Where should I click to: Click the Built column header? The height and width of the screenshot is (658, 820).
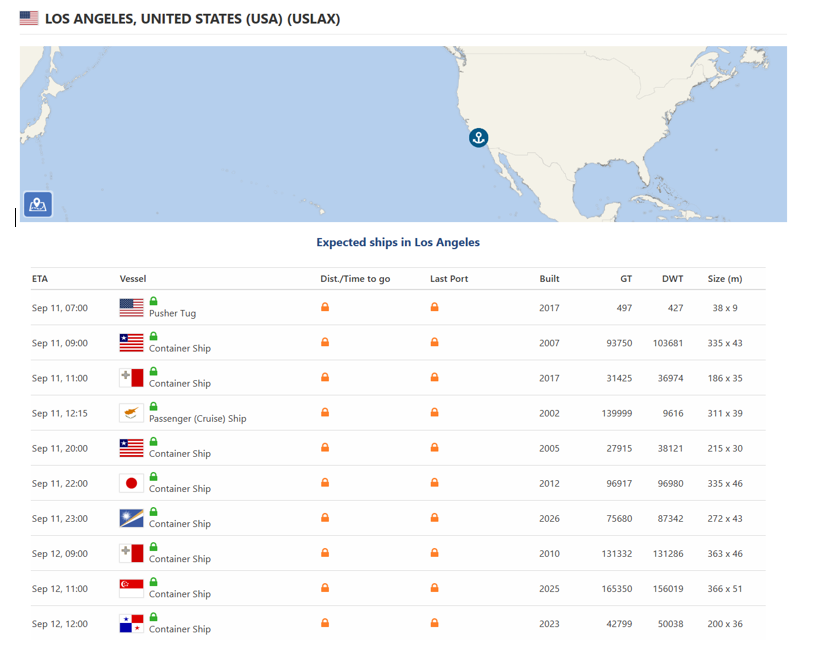point(549,279)
